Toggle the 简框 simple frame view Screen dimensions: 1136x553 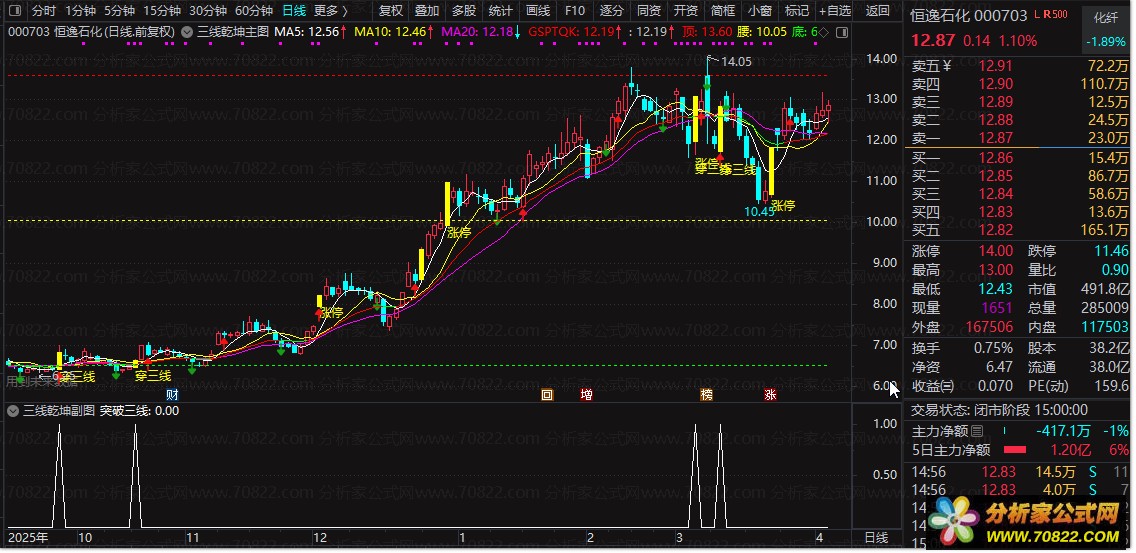[x=722, y=11]
